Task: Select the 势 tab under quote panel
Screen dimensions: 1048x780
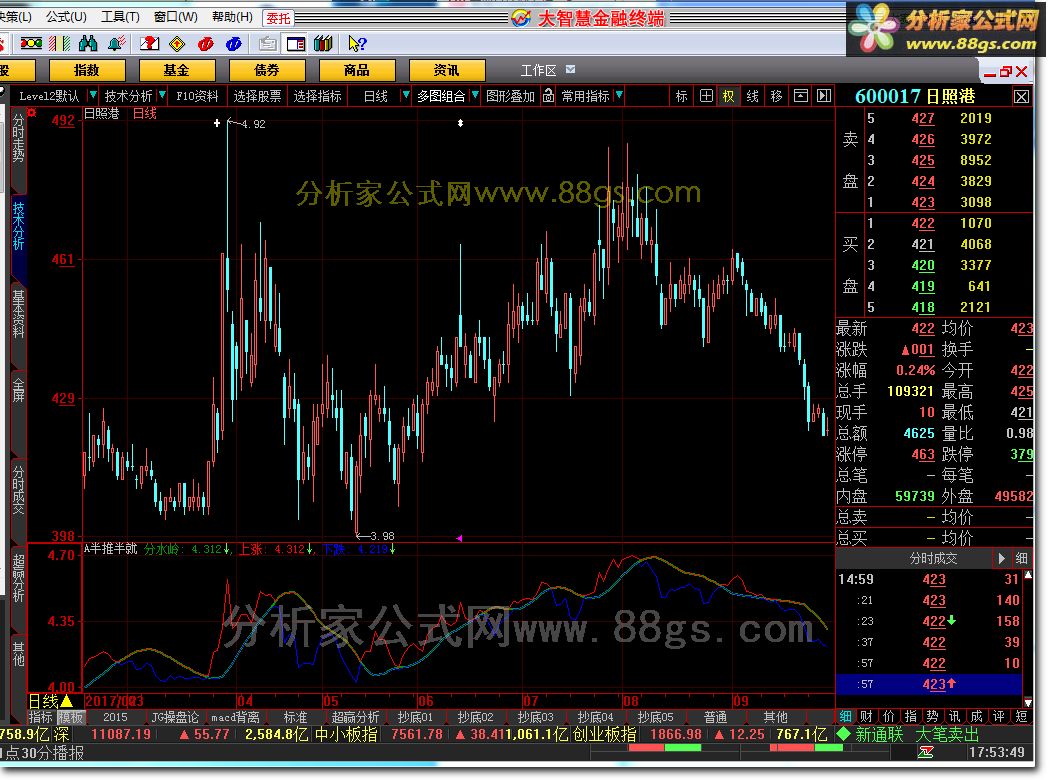Action: point(932,717)
